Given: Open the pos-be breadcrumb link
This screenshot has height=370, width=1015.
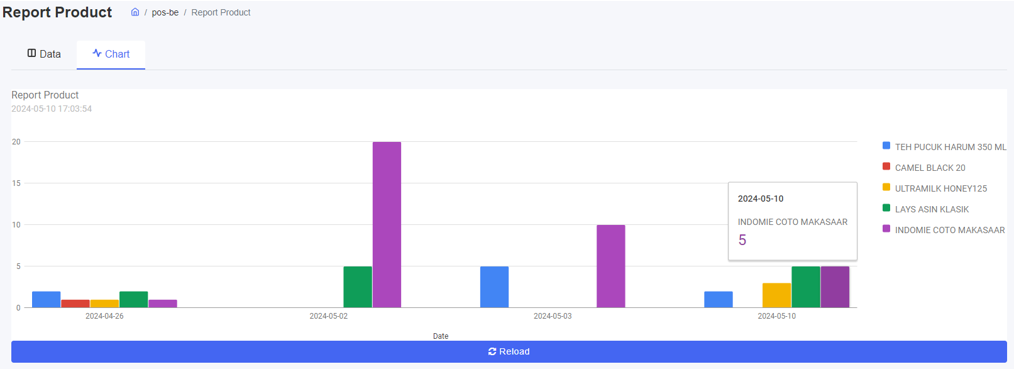Looking at the screenshot, I should click(165, 12).
